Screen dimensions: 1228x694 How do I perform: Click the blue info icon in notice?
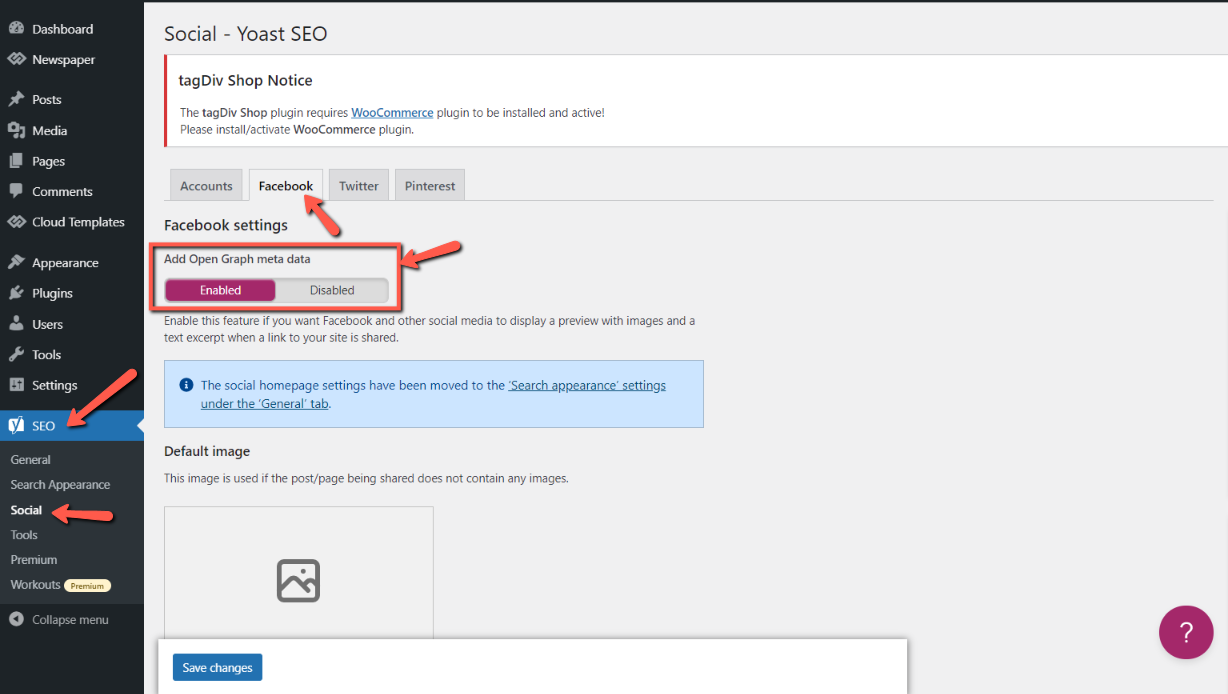186,385
